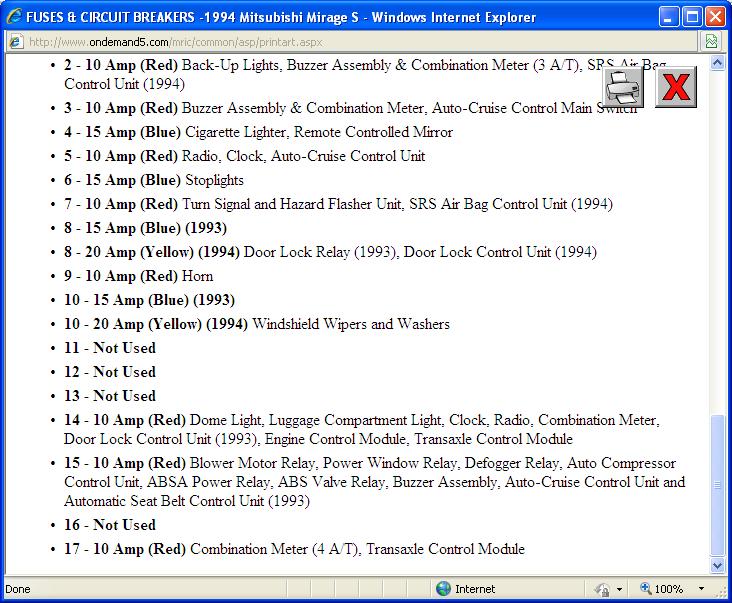The image size is (732, 603).
Task: Click the compatibility view icon beside address
Action: (711, 42)
